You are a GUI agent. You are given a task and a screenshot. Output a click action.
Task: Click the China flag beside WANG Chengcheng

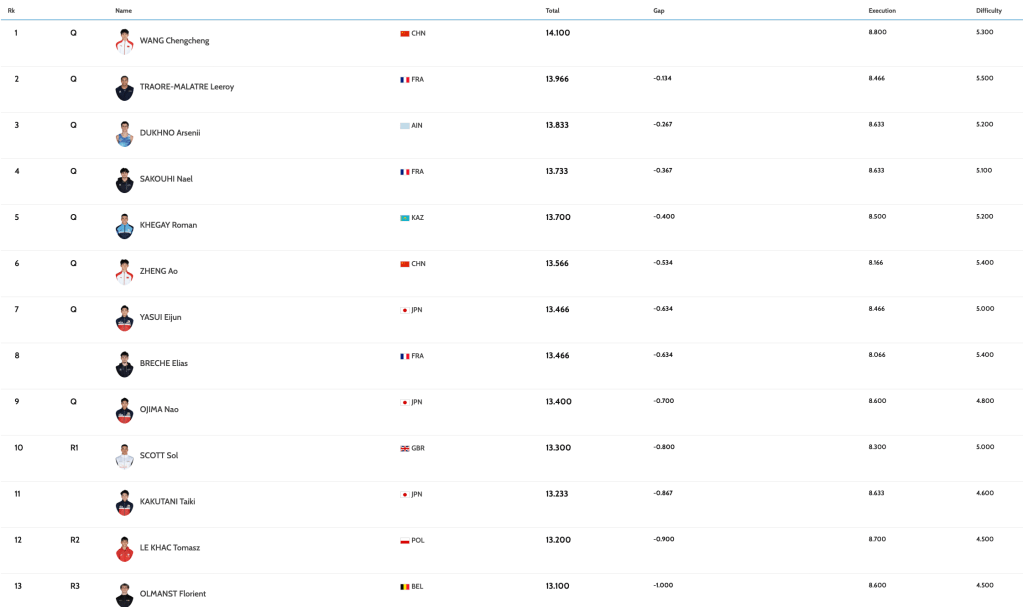point(405,33)
